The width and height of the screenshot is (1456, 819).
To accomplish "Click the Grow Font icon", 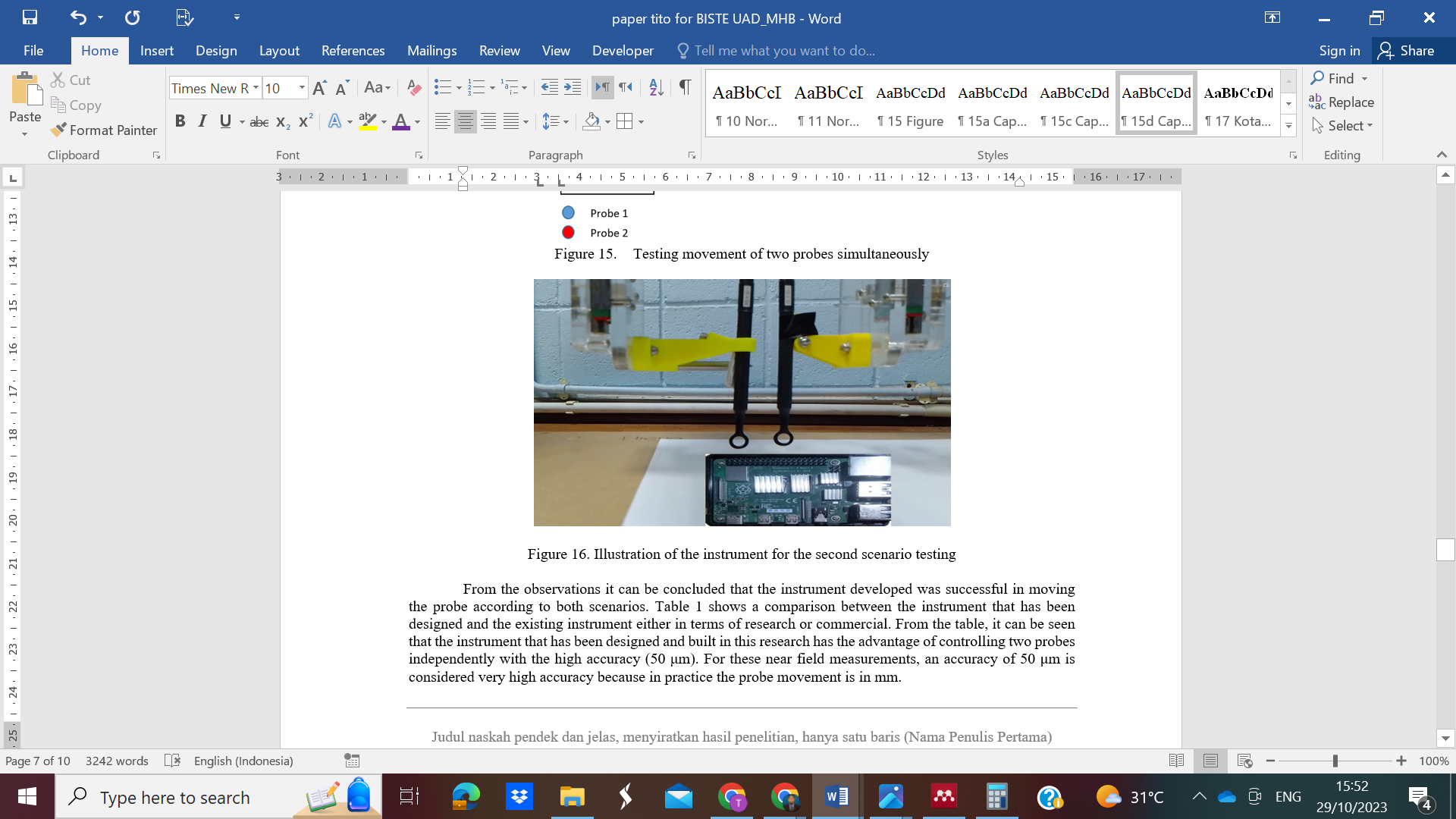I will [319, 88].
